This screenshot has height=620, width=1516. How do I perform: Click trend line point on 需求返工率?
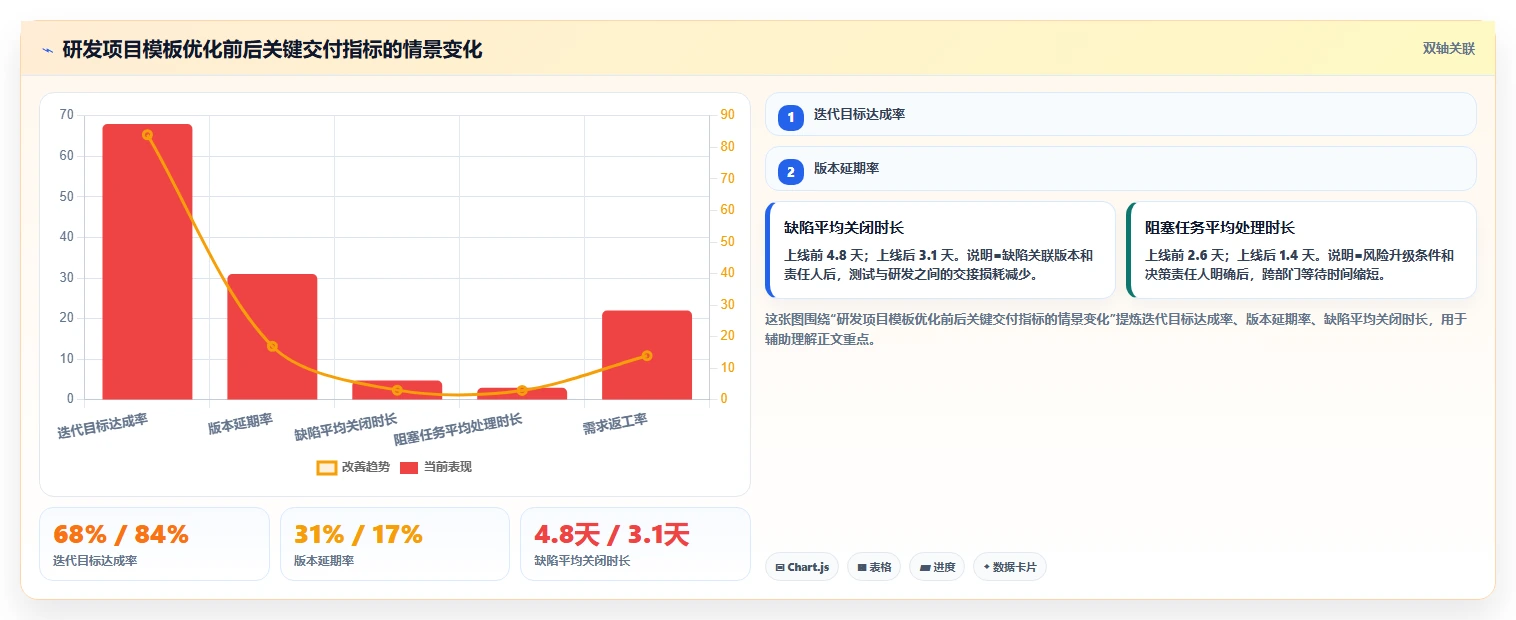pos(647,355)
